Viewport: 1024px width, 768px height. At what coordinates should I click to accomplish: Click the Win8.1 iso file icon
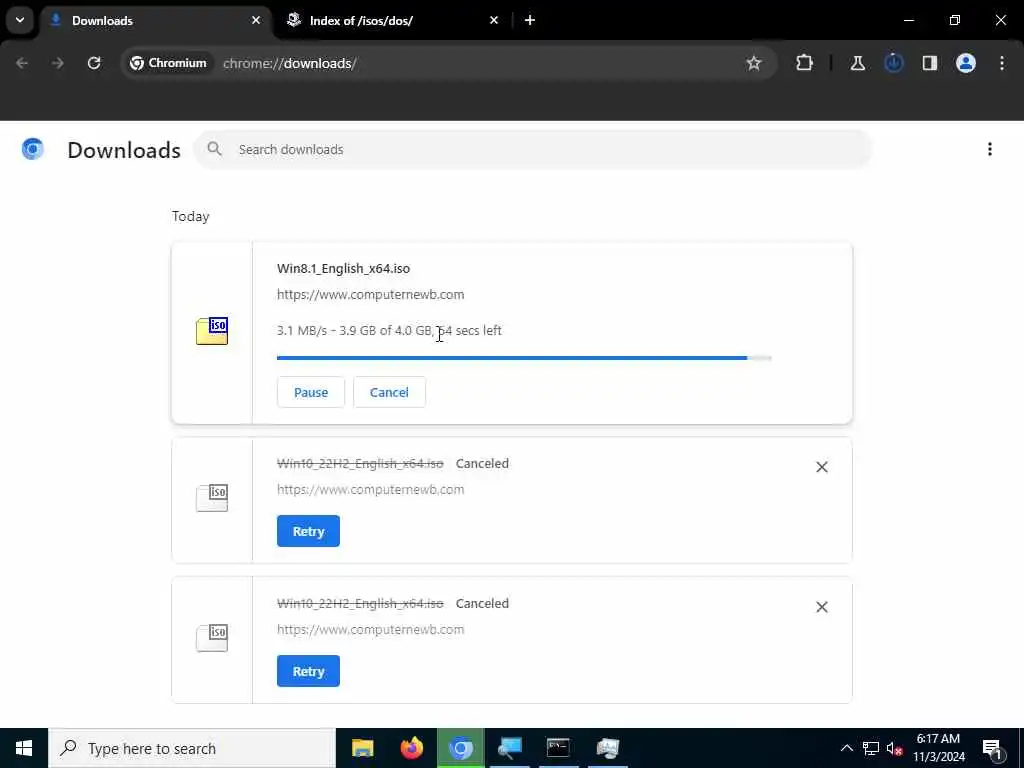pyautogui.click(x=212, y=331)
